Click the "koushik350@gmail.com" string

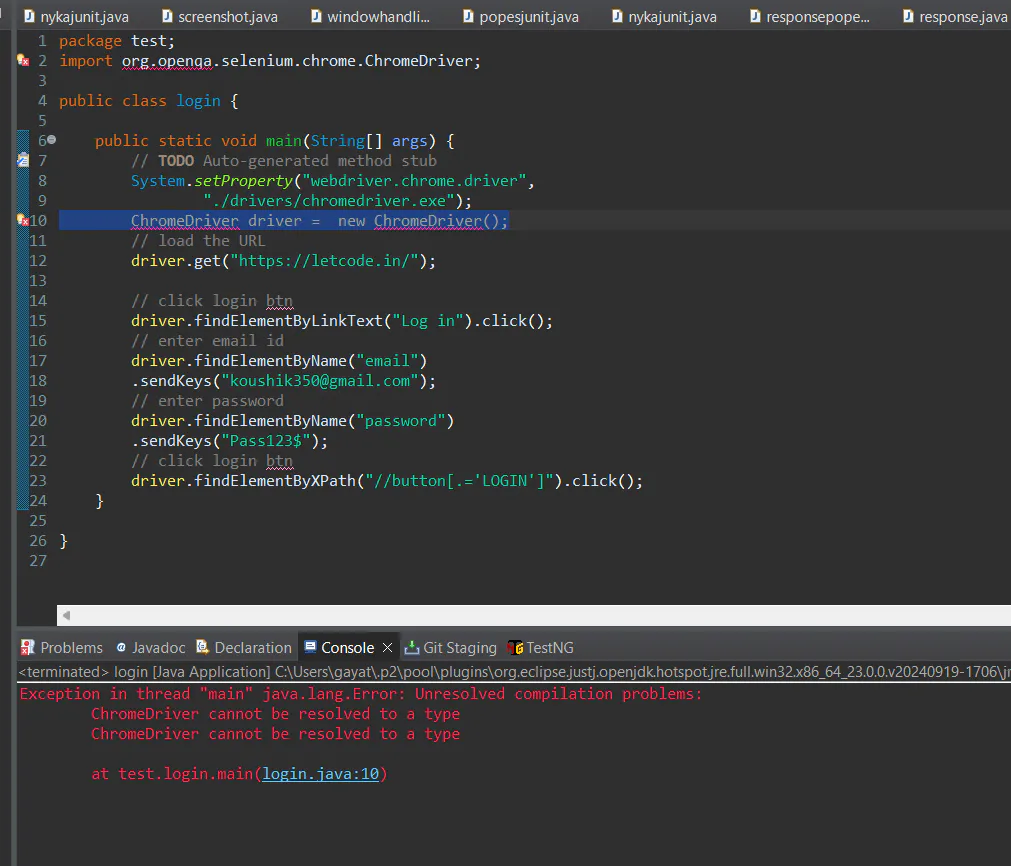tap(320, 380)
